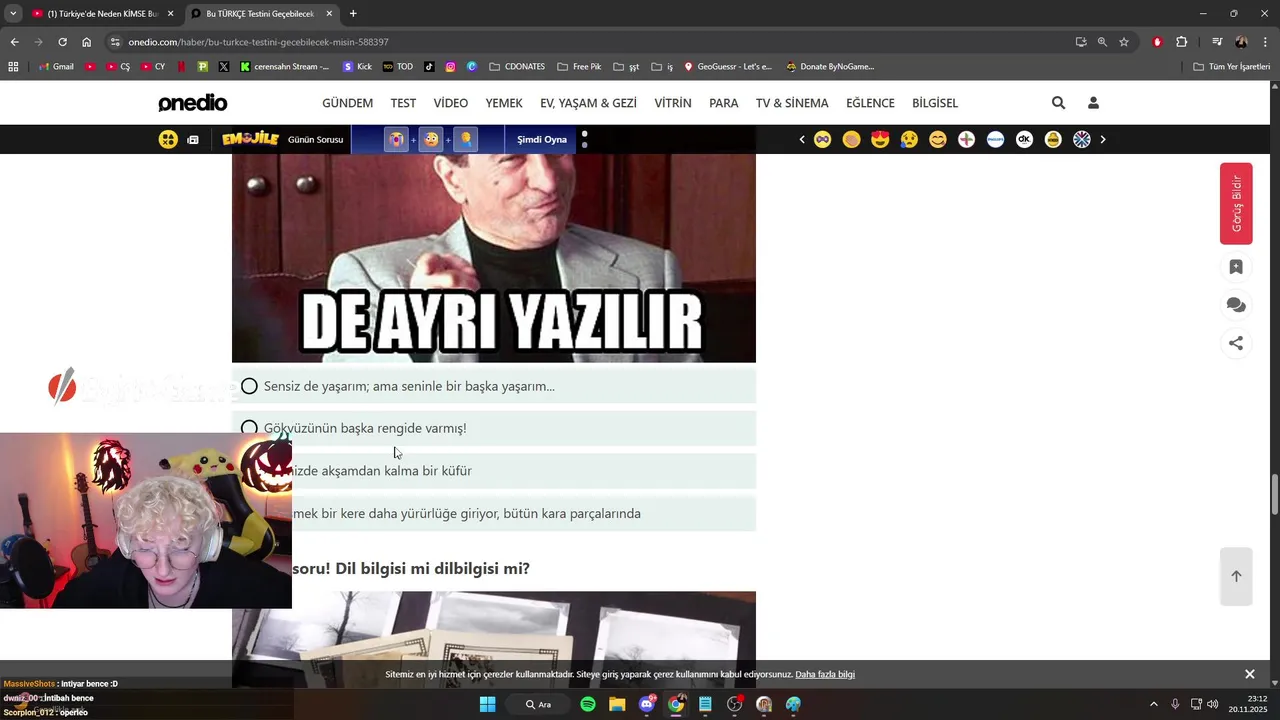Open the 'Tüm Yer İşaretleri' folder
Image resolution: width=1280 pixels, height=720 pixels.
coord(1232,67)
